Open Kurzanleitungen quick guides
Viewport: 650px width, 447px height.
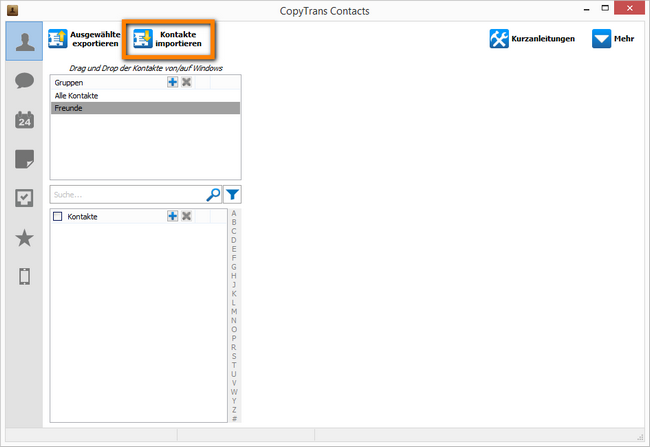532,39
